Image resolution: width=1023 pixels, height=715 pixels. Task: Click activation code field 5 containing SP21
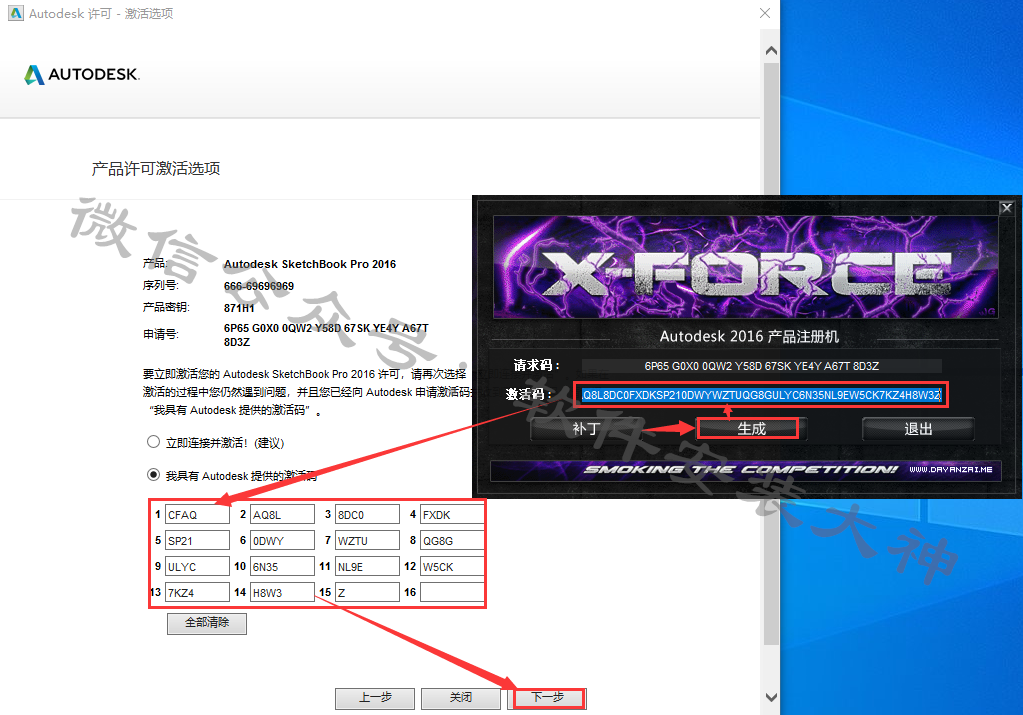(x=197, y=541)
